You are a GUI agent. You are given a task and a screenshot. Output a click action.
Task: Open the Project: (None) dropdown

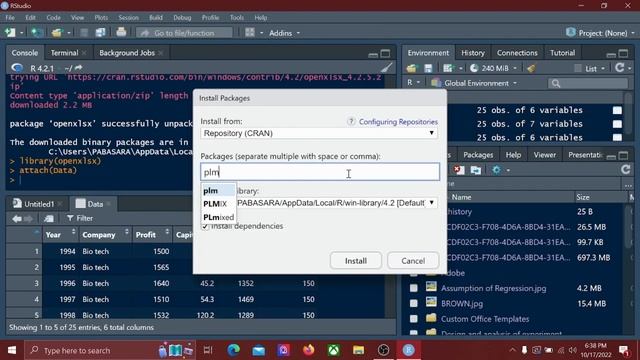pos(600,33)
